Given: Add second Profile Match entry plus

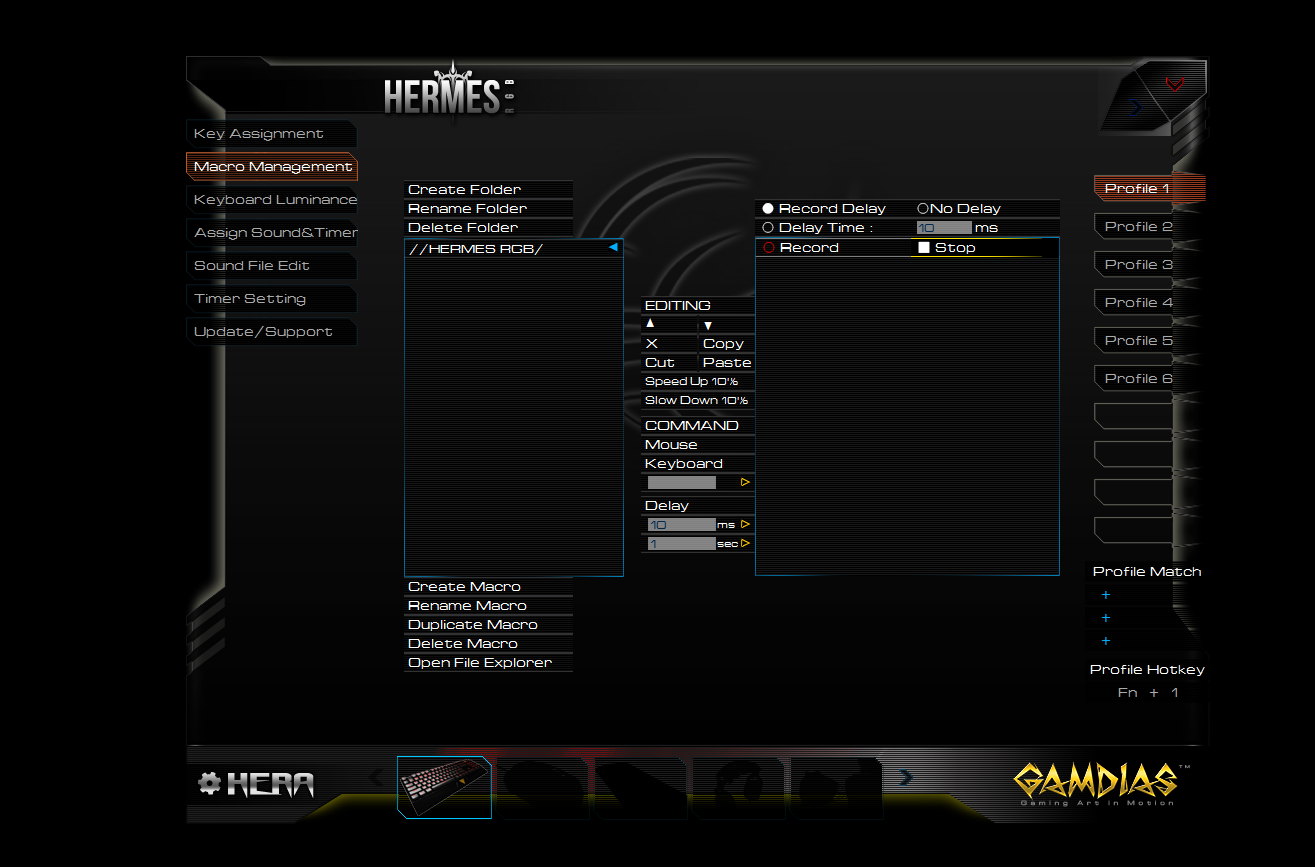Looking at the screenshot, I should point(1105,618).
